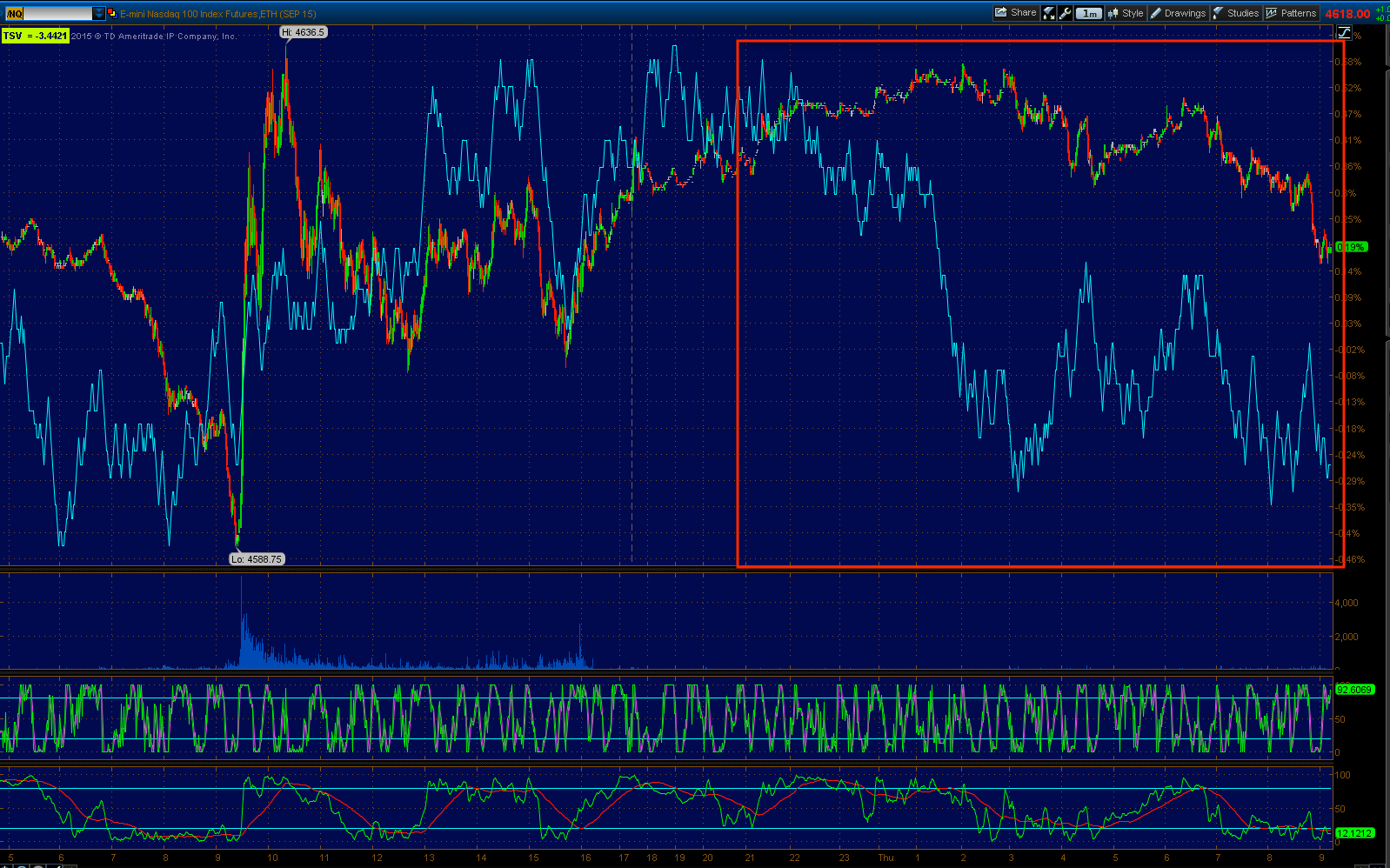
Task: Click the green 0.19% price axis tag
Action: [1351, 247]
